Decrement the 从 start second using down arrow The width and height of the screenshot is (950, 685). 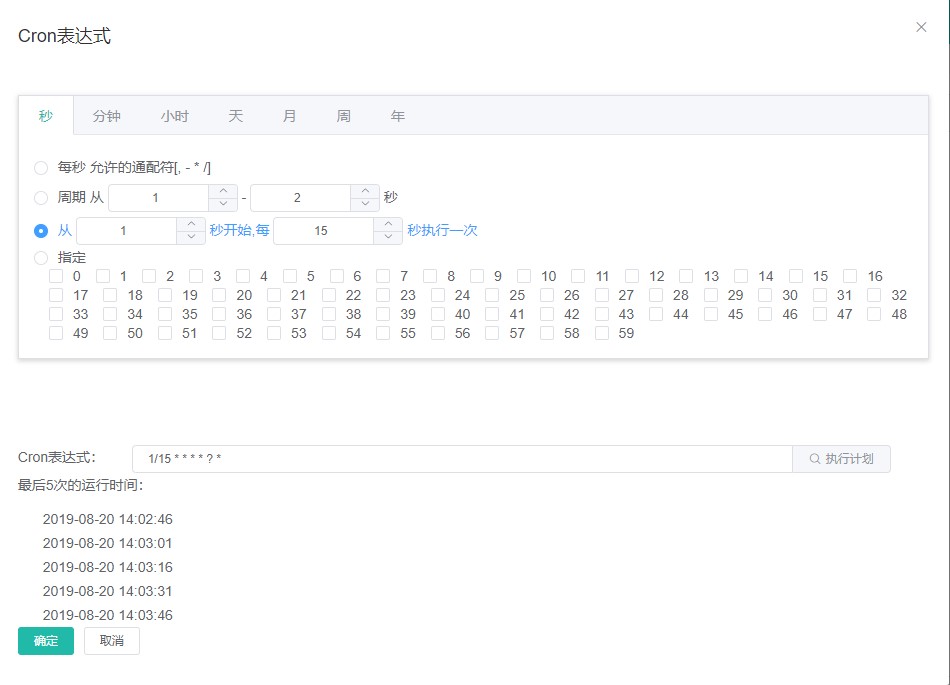(x=191, y=236)
